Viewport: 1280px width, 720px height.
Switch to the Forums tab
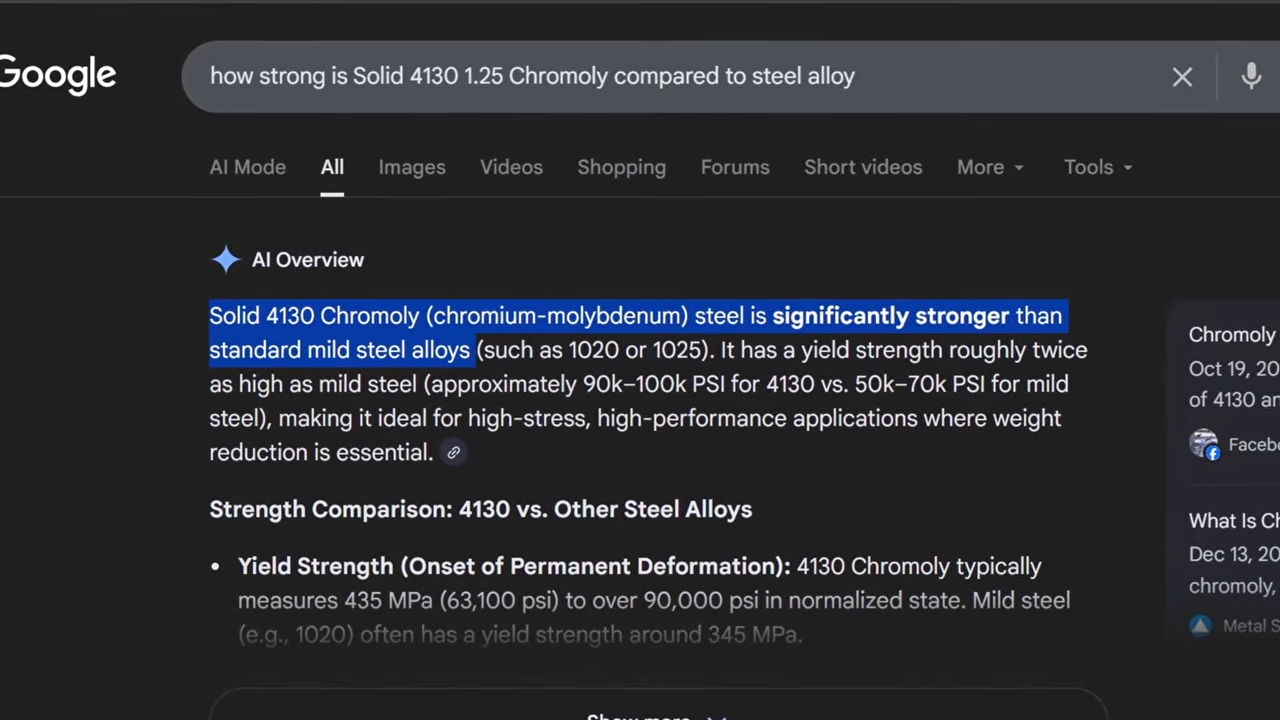tap(735, 167)
